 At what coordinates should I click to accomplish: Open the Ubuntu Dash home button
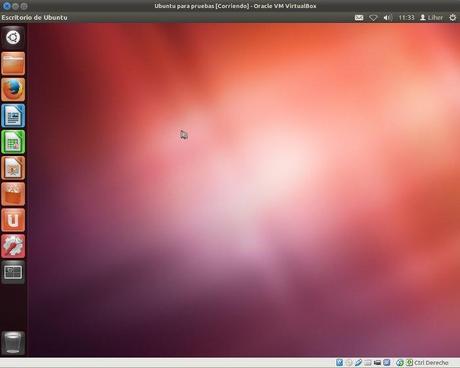[x=13, y=37]
